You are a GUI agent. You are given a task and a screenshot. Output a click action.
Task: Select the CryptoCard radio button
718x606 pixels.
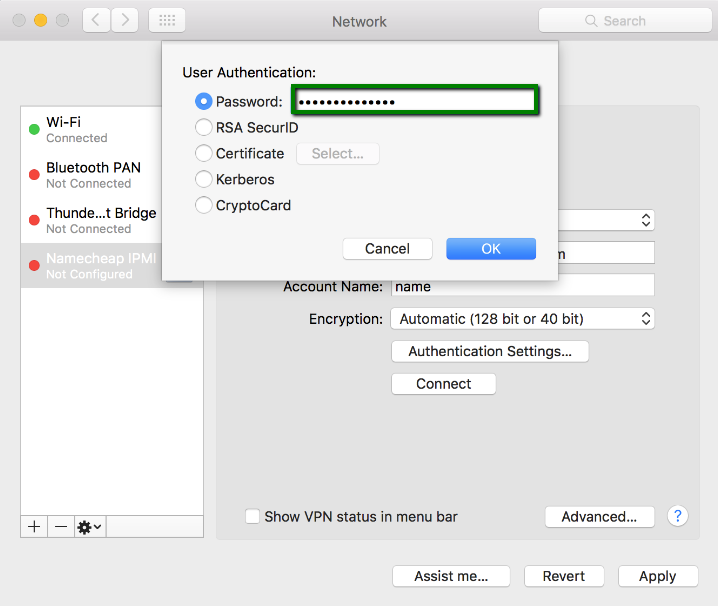tap(204, 206)
